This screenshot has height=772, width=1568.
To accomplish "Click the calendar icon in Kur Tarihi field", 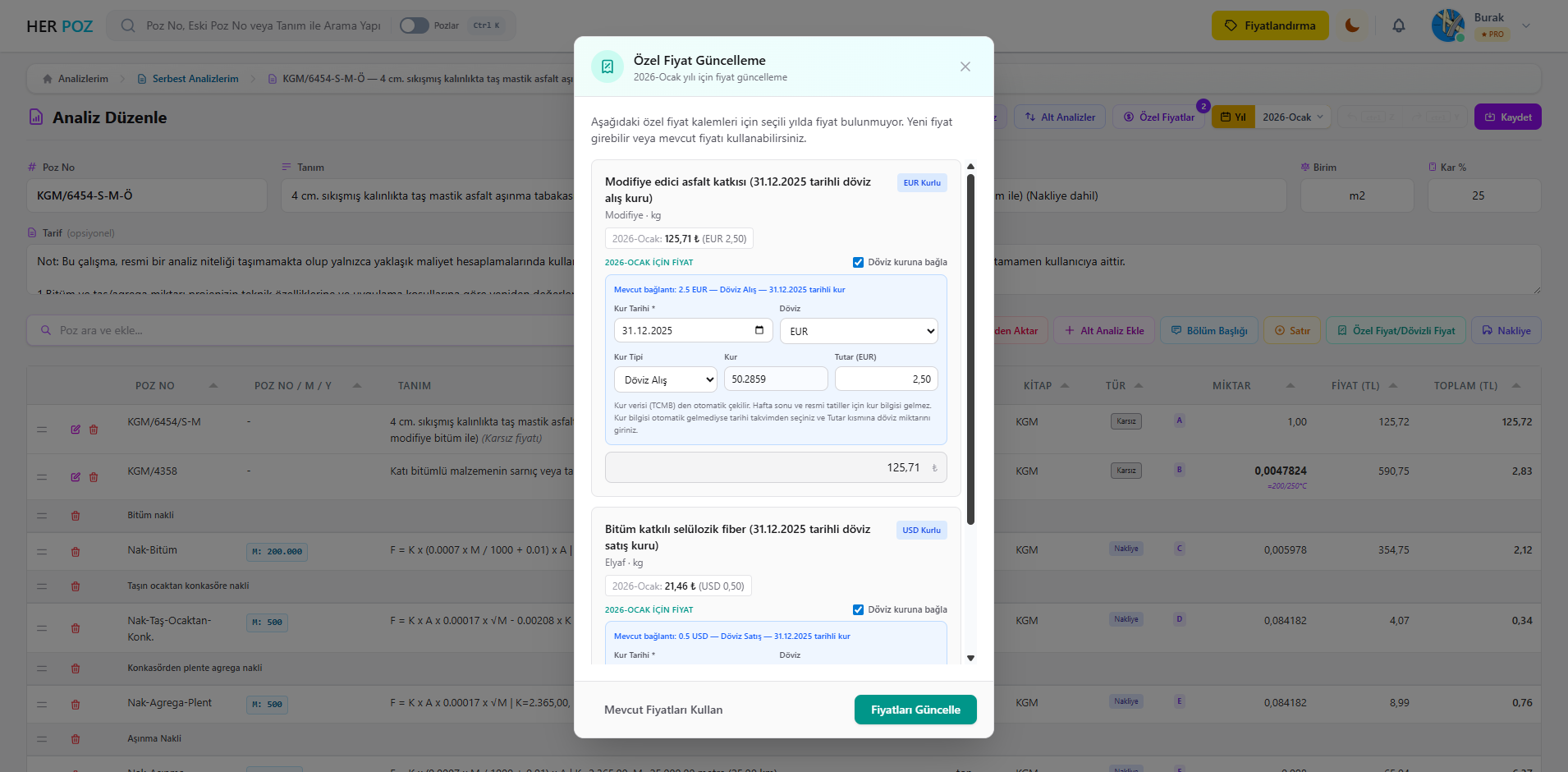I will click(759, 330).
